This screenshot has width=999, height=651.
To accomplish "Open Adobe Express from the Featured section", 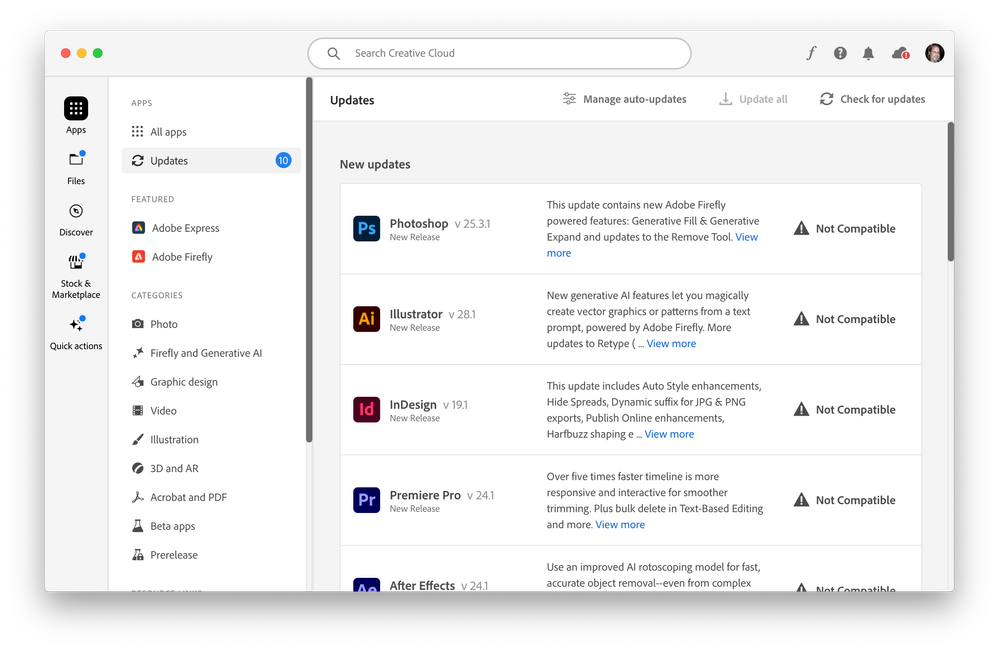I will pyautogui.click(x=184, y=227).
